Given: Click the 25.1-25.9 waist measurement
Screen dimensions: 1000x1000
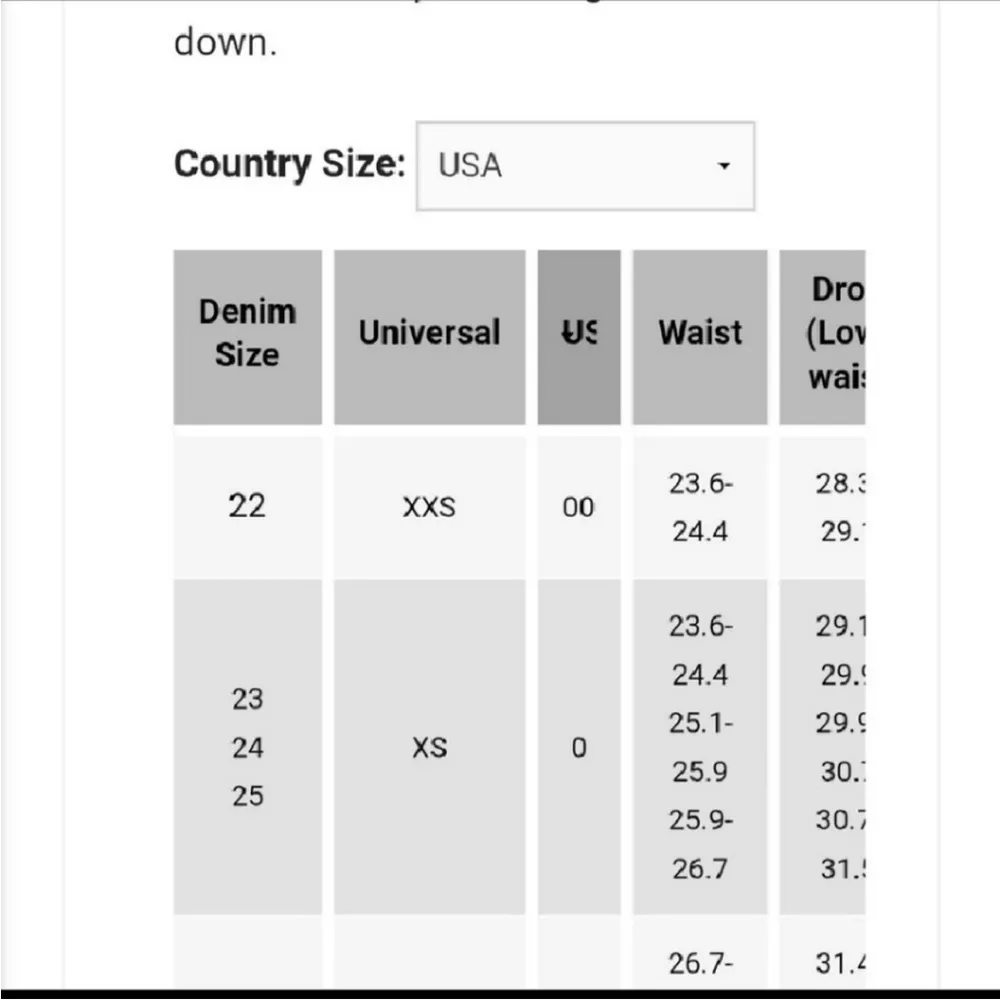Looking at the screenshot, I should coord(700,747).
